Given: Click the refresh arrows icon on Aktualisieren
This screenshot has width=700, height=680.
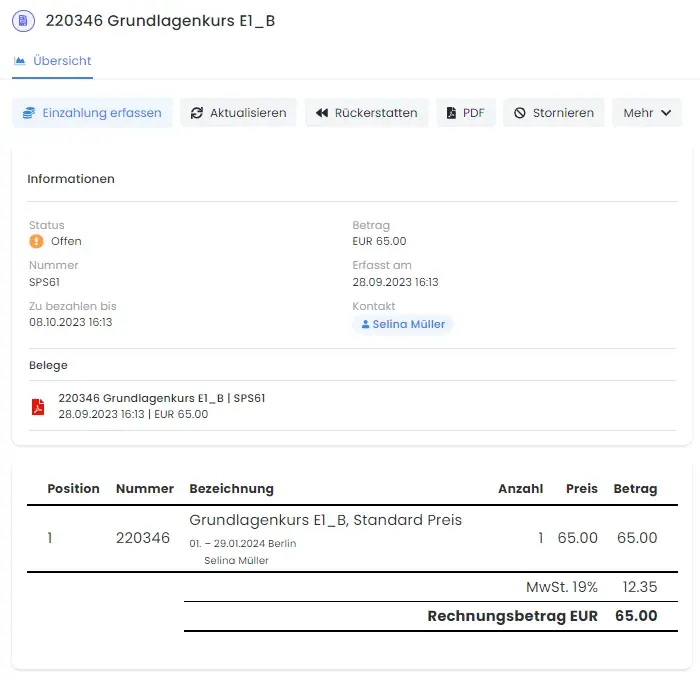Looking at the screenshot, I should tap(197, 113).
